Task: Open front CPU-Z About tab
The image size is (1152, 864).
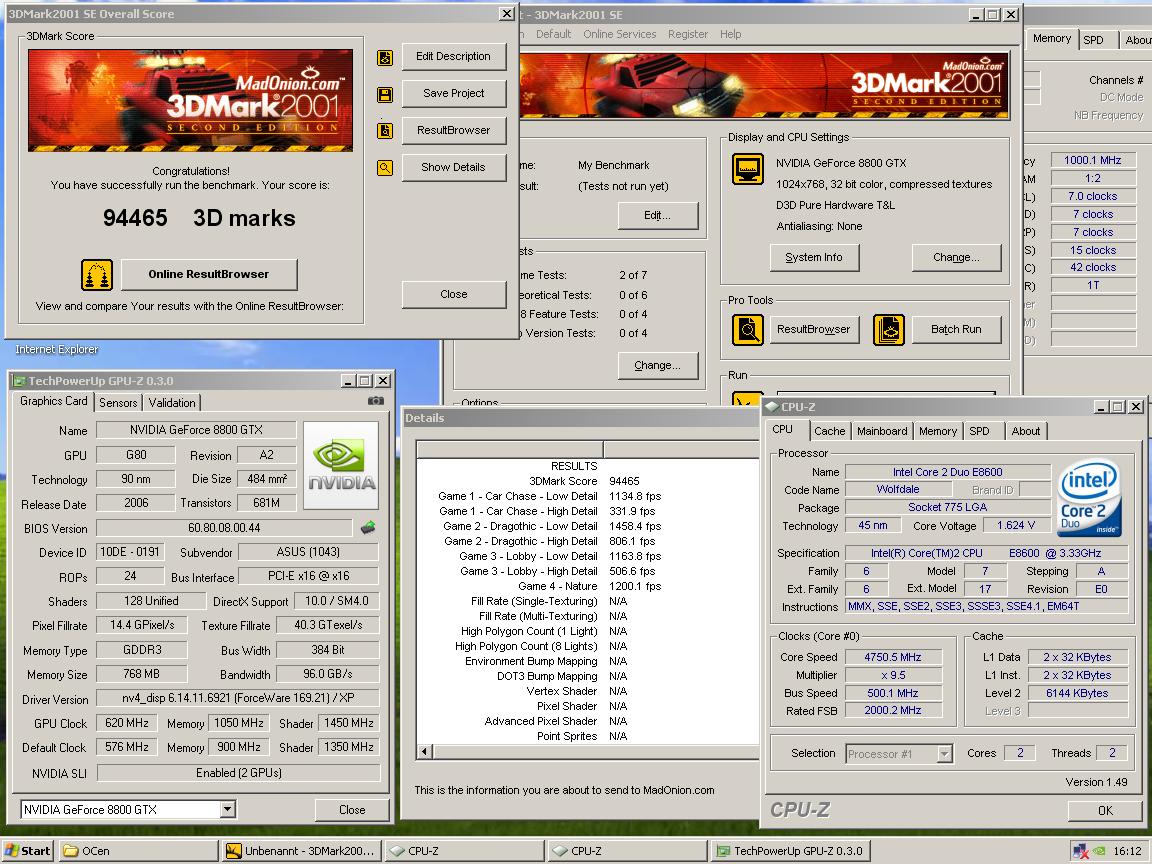Action: click(x=1026, y=431)
